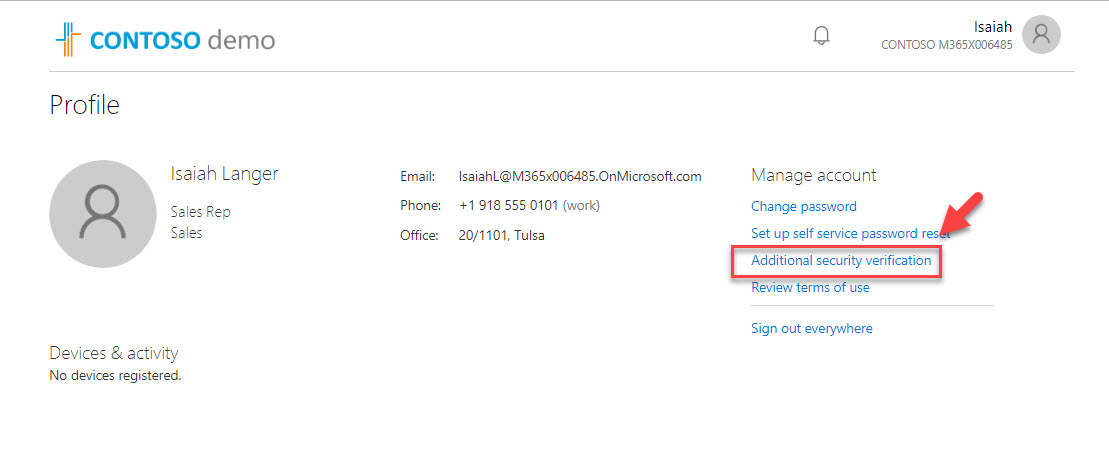Select the email address IsaiahL@M365x006485.OnMicrosoft.com
This screenshot has width=1109, height=467.
tap(580, 176)
